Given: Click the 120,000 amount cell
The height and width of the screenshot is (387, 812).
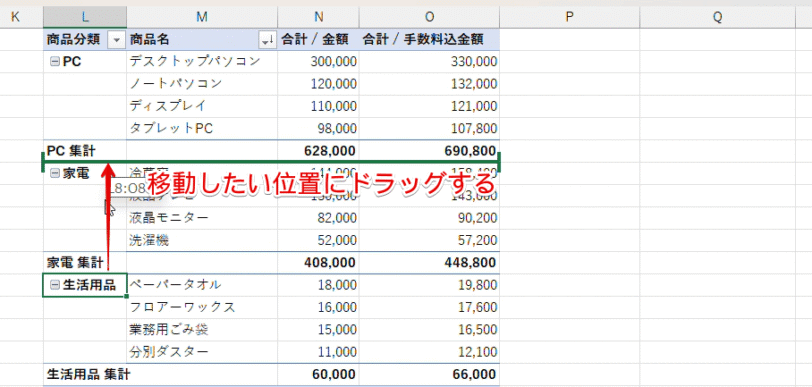Looking at the screenshot, I should (318, 84).
